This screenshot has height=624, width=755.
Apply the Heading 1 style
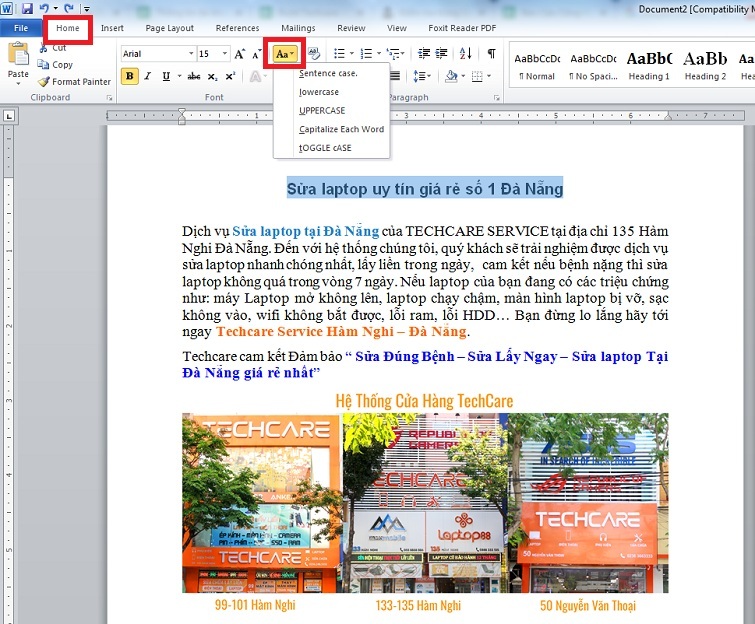click(649, 66)
